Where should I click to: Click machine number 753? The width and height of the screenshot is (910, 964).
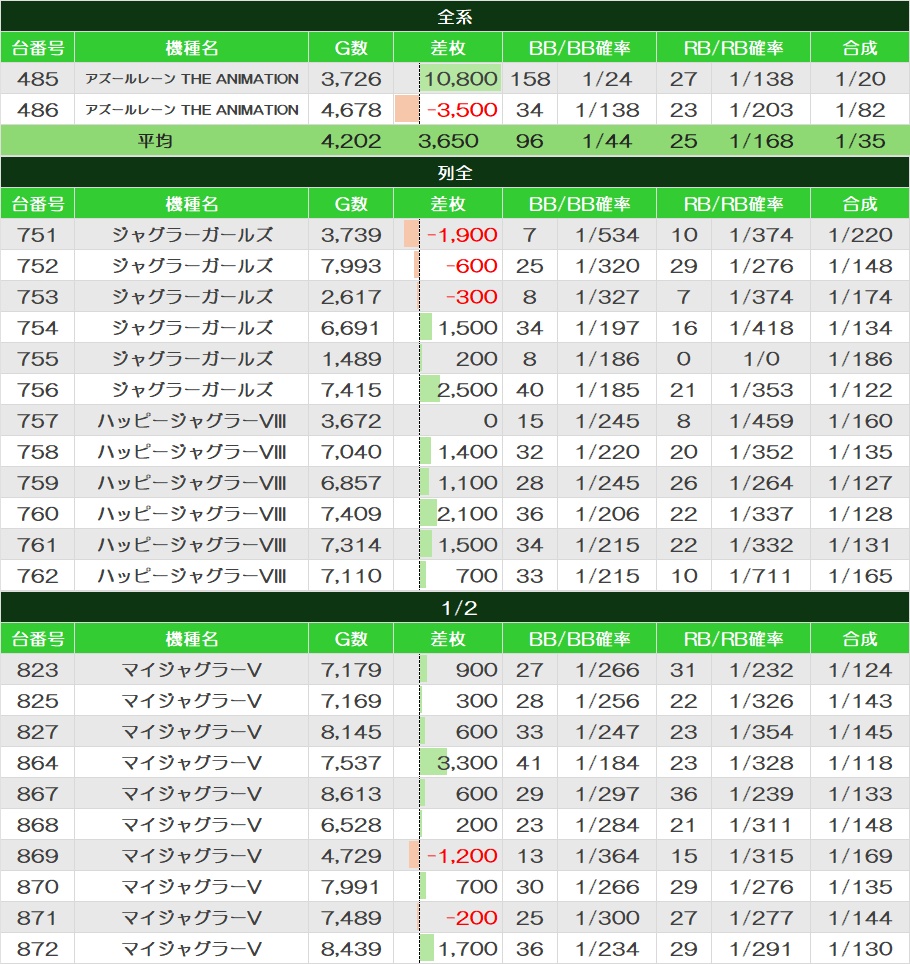pyautogui.click(x=38, y=297)
